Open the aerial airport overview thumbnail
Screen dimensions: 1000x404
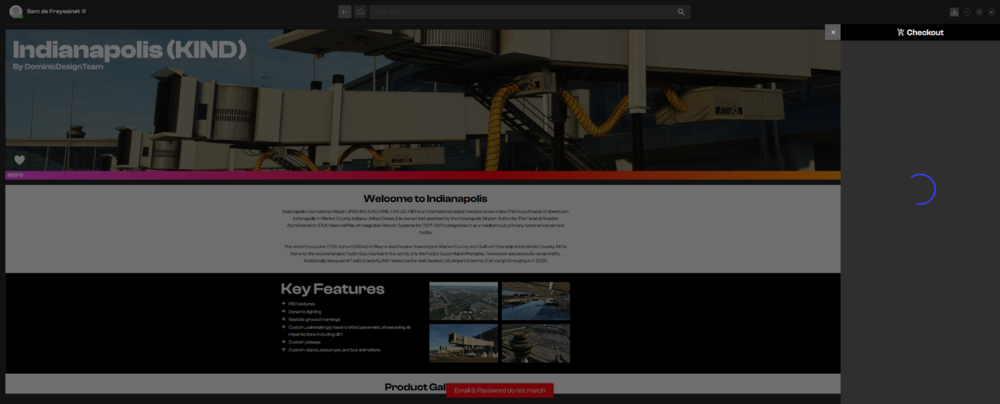(x=463, y=300)
